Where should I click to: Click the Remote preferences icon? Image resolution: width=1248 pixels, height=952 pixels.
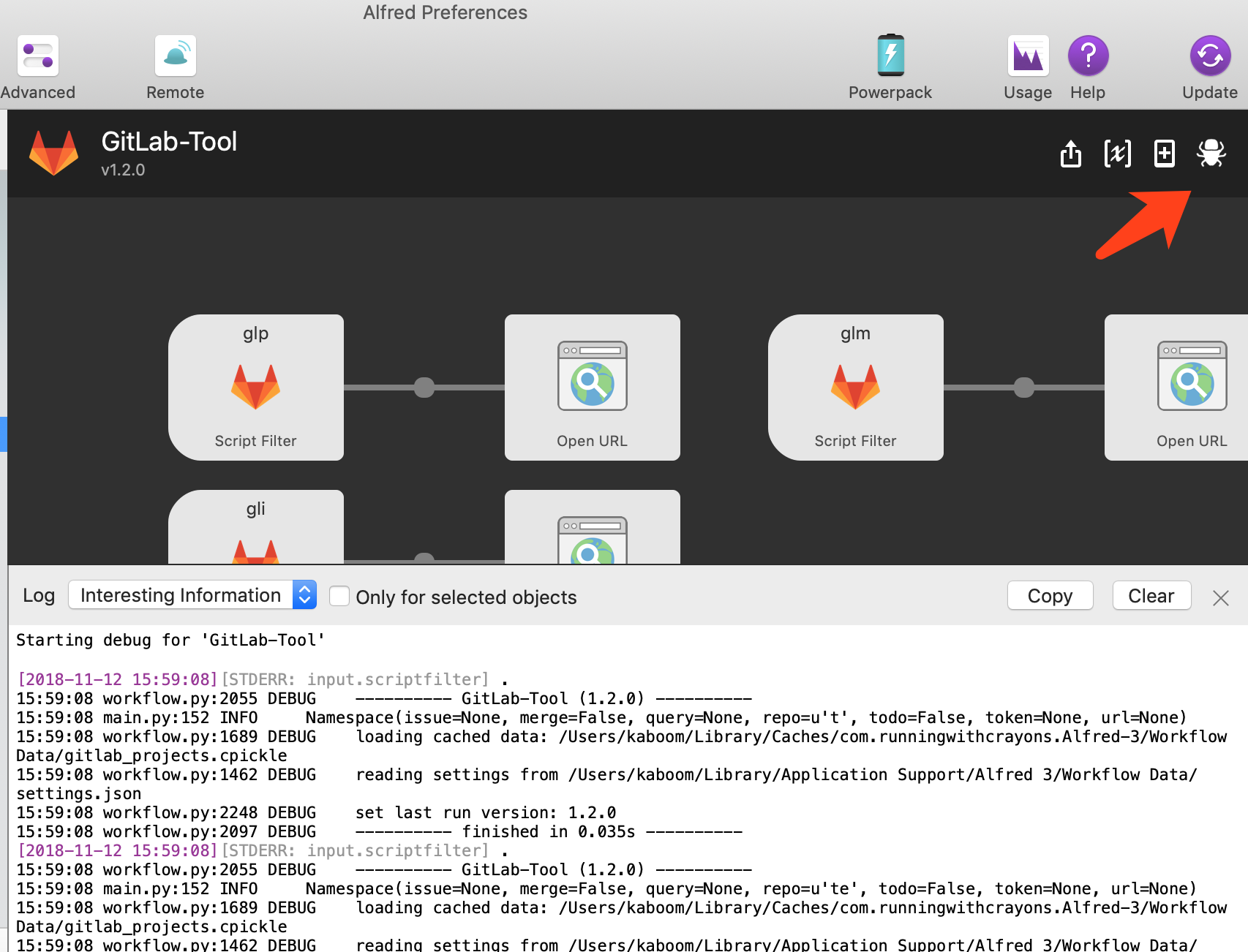tap(175, 55)
